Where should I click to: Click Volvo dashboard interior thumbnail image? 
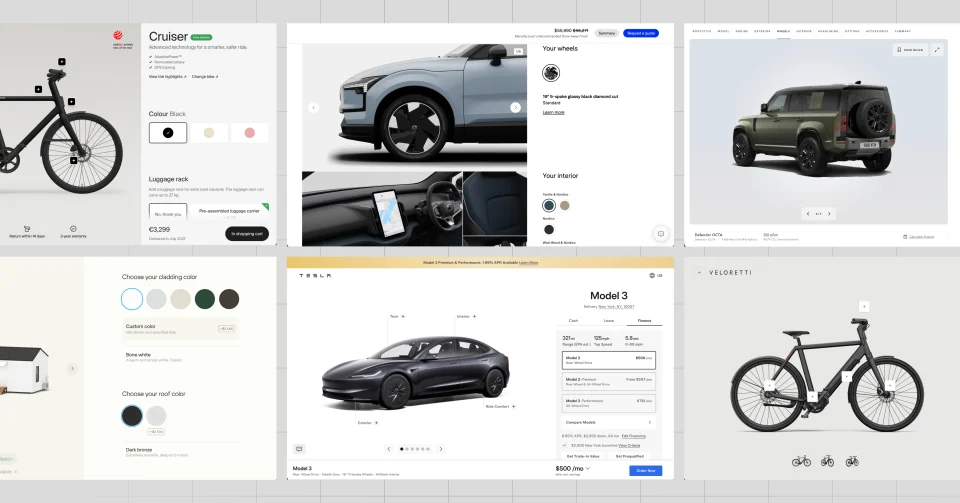click(382, 208)
